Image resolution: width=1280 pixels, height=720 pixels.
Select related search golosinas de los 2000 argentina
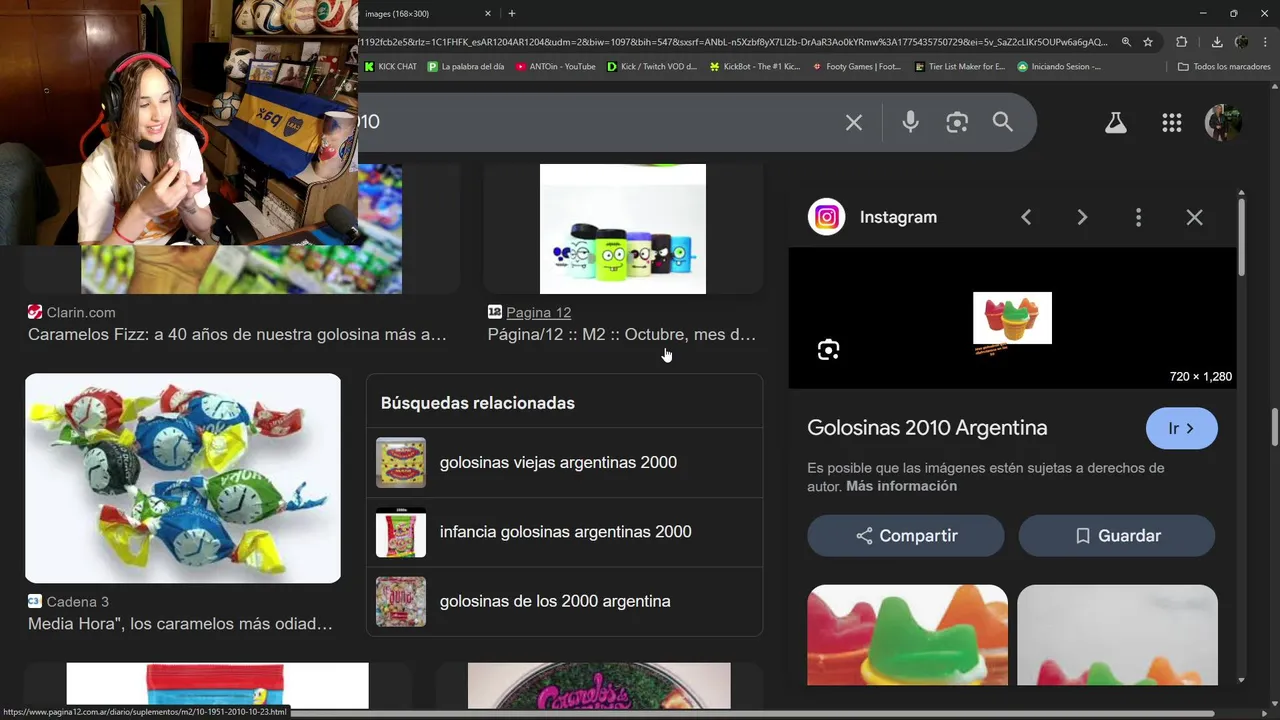(x=564, y=601)
